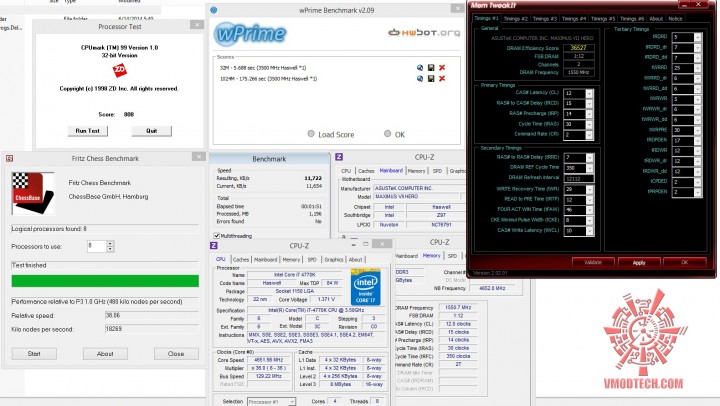Click the Processors to use input field
720x406 pixels.
click(x=97, y=247)
